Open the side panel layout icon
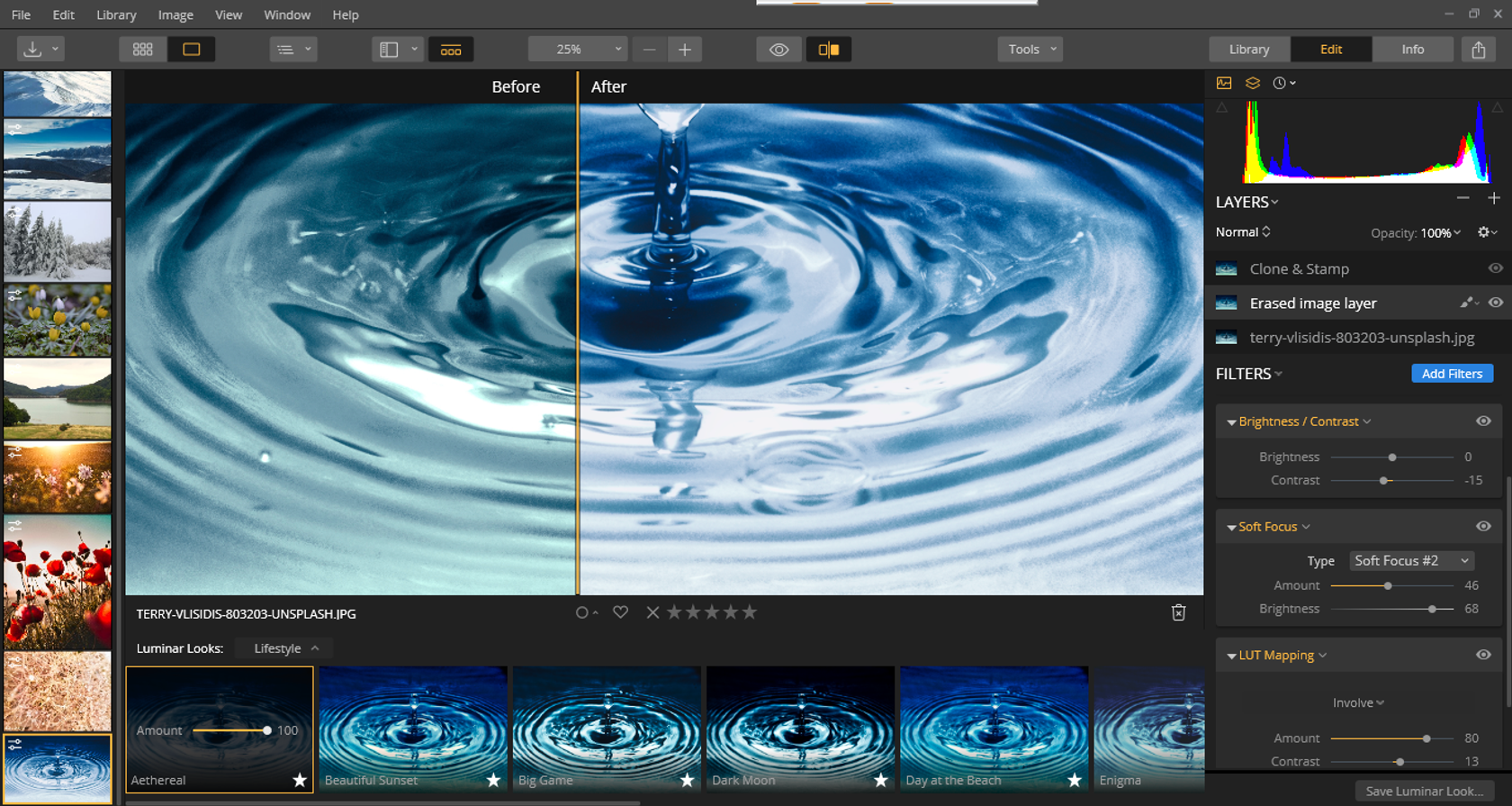1512x806 pixels. pyautogui.click(x=389, y=50)
